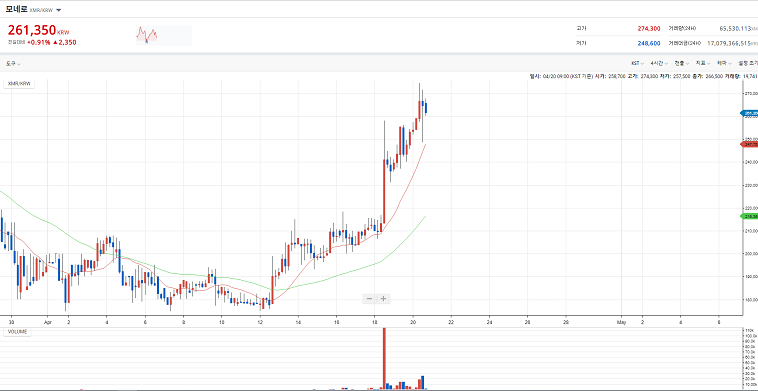The height and width of the screenshot is (391, 758).
Task: Click the 261,350 KRW current price
Action: coord(38,30)
